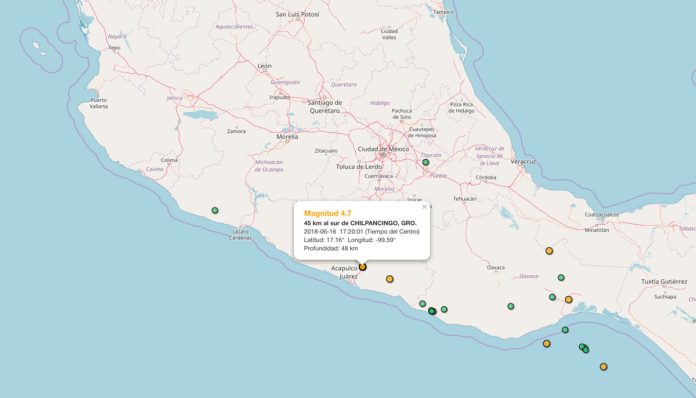The height and width of the screenshot is (398, 696).
Task: Select the green marker on Oaxaca's southern coastline
Action: [565, 330]
